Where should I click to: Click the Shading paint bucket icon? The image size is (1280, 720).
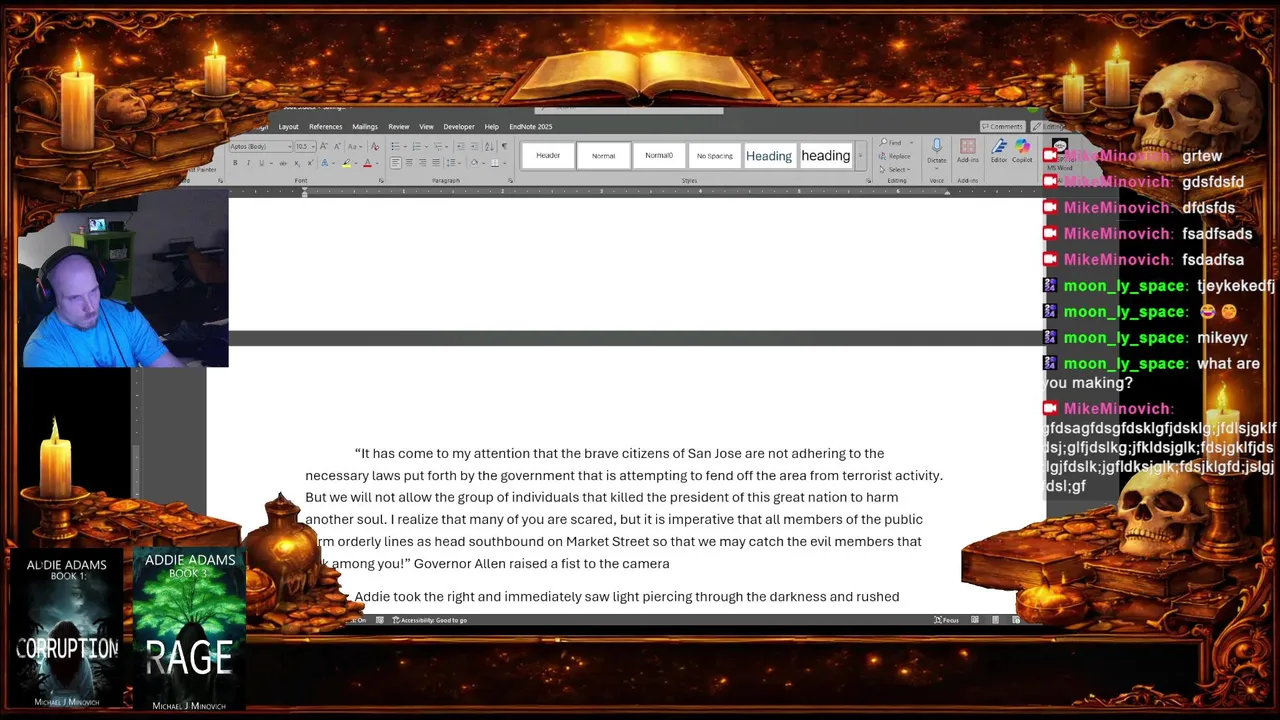click(x=474, y=163)
